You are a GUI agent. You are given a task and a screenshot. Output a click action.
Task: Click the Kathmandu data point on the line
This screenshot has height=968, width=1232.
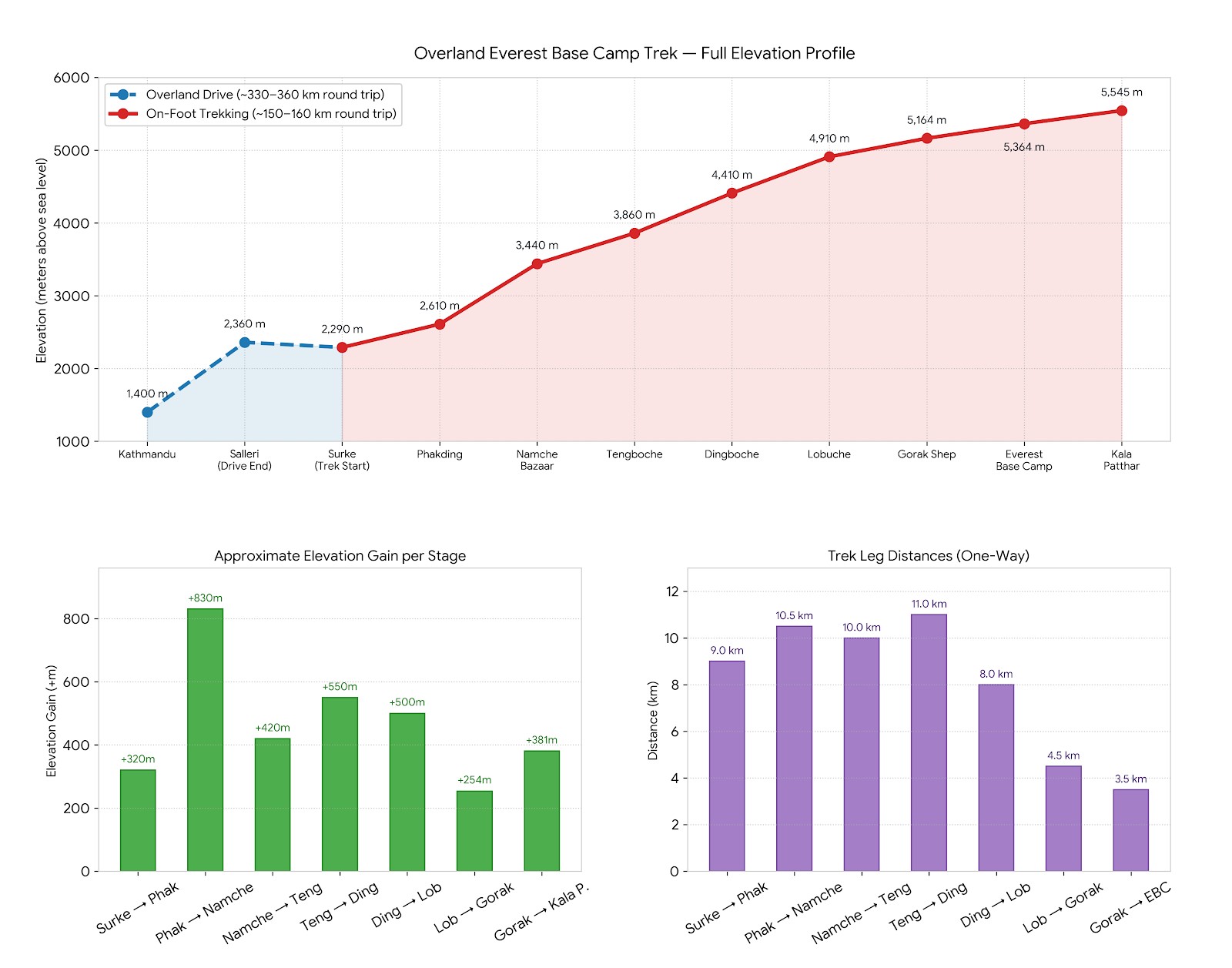(x=147, y=412)
